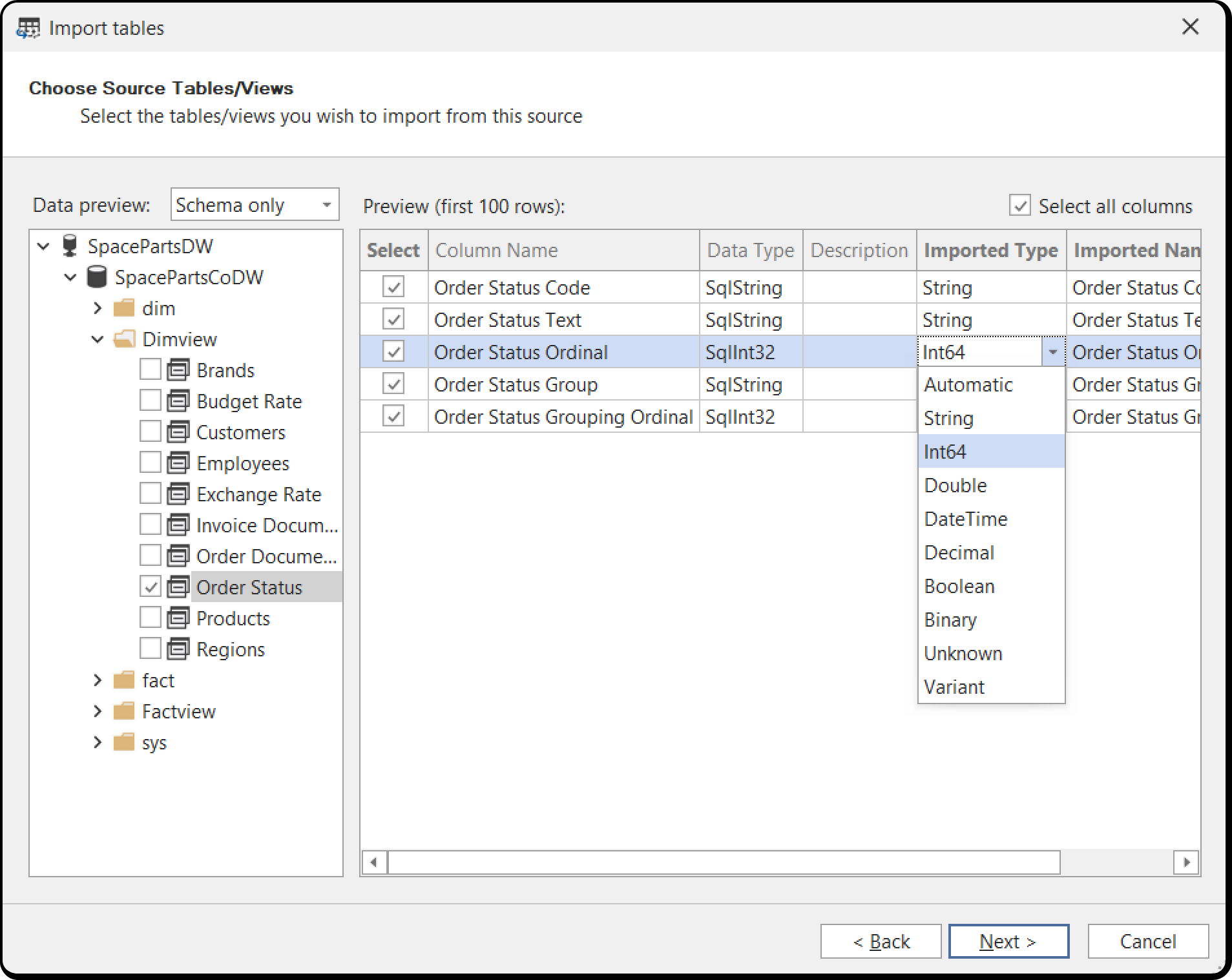The width and height of the screenshot is (1232, 980).
Task: Click the SpacePartsCoDW database icon
Action: coord(96,277)
